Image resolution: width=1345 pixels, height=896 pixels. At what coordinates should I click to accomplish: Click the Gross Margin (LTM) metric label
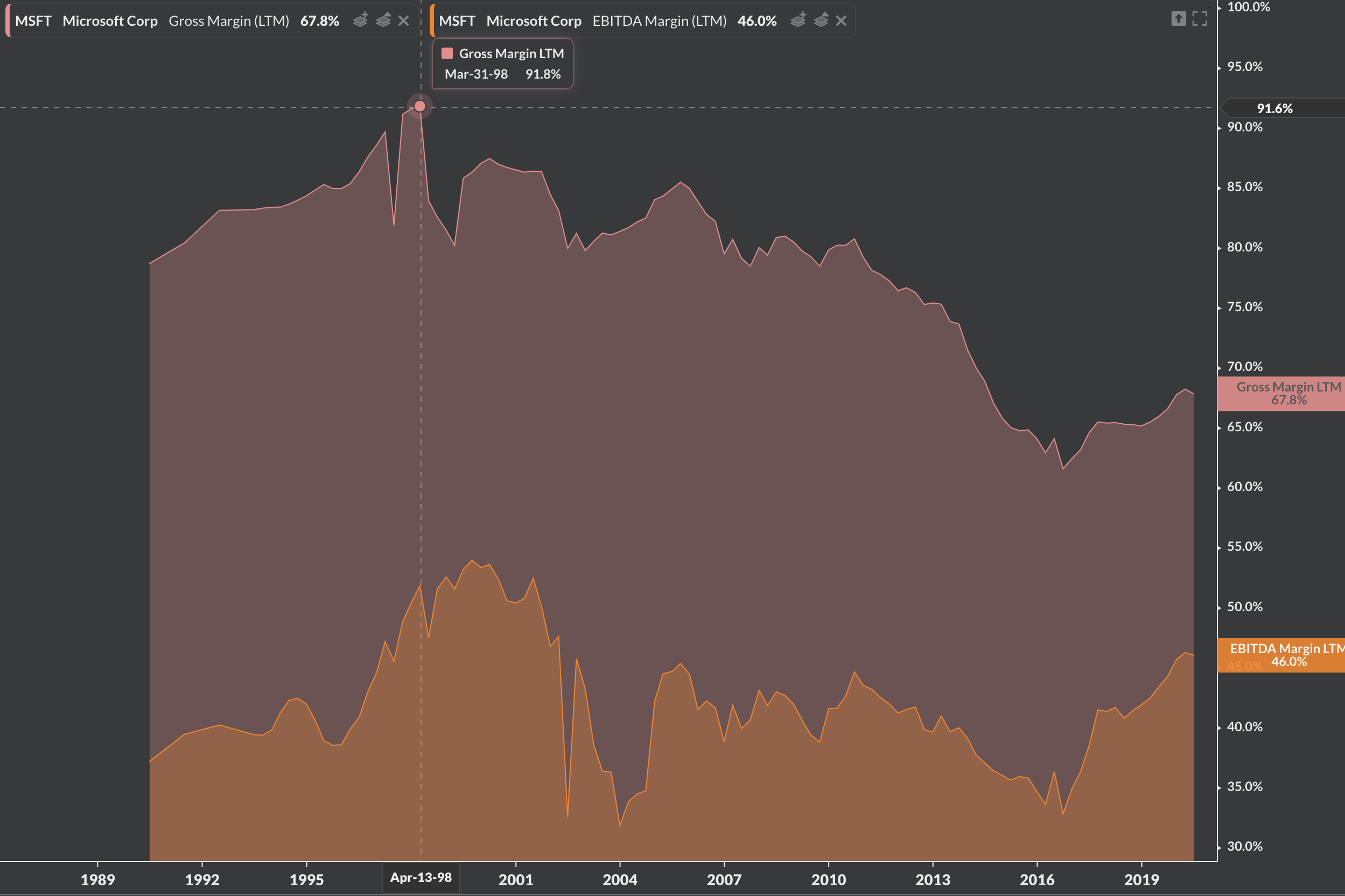(228, 21)
